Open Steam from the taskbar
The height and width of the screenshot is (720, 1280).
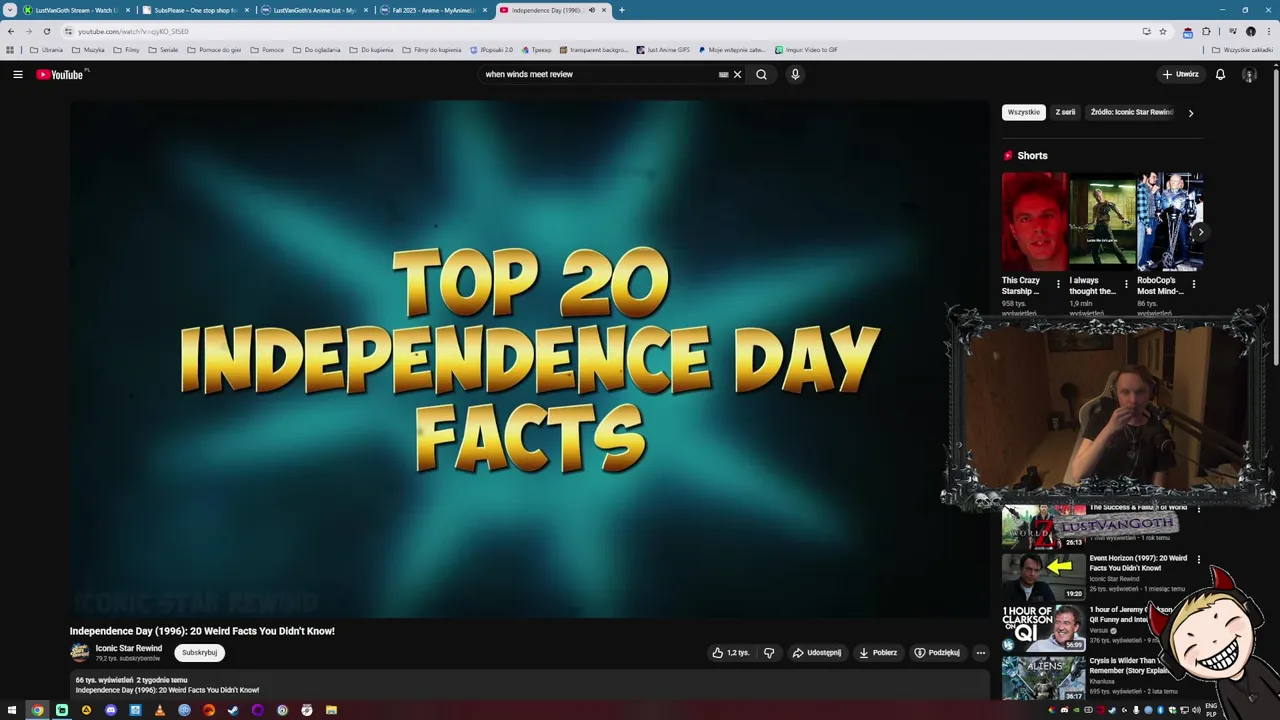pos(233,710)
